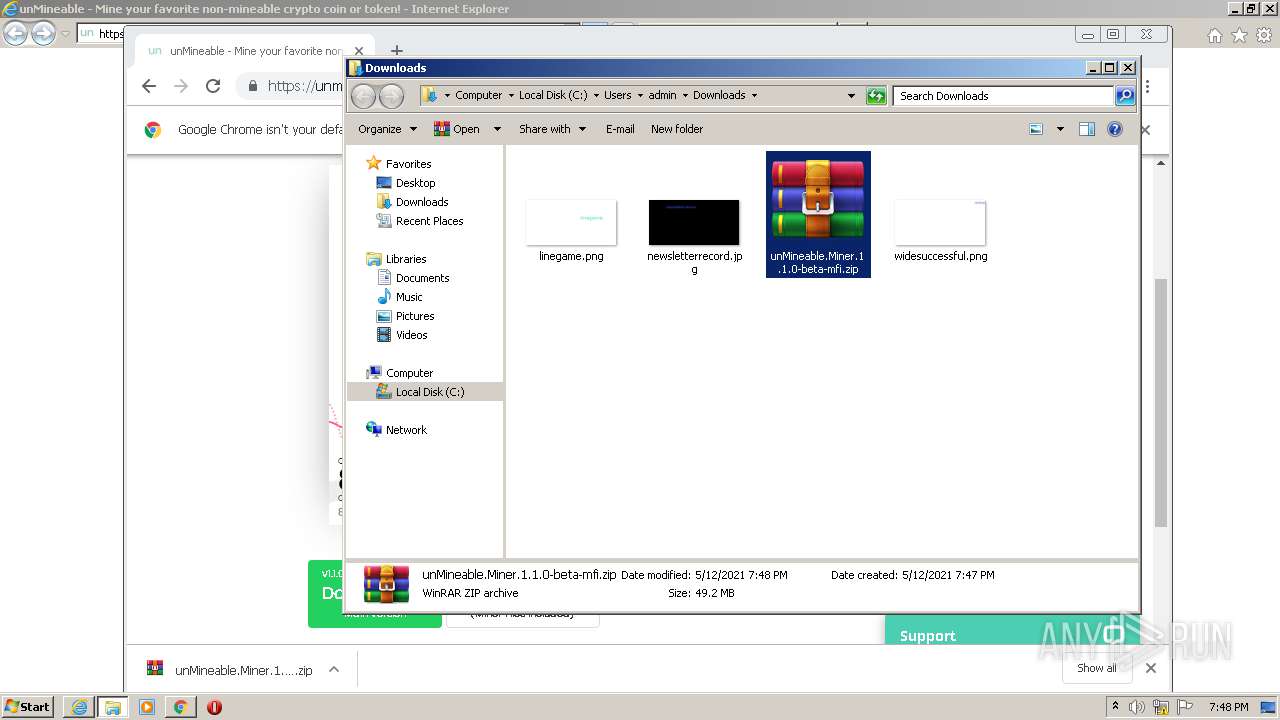This screenshot has height=720, width=1280.
Task: Click the Internet Explorer Home icon
Action: [x=1214, y=35]
